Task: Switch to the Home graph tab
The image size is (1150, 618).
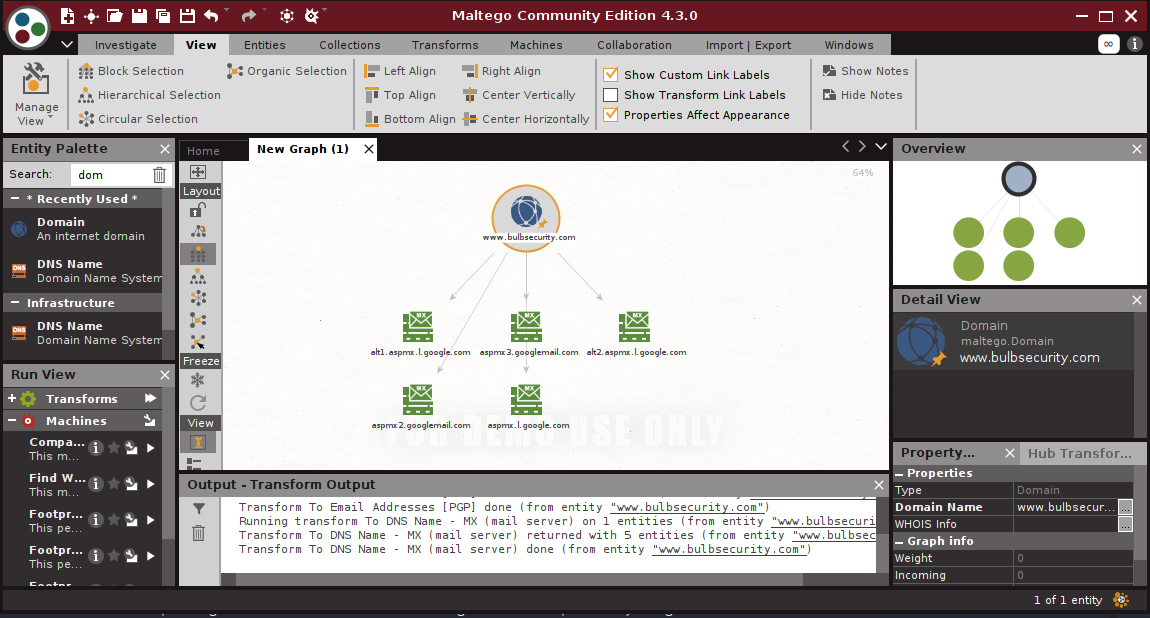Action: [203, 150]
